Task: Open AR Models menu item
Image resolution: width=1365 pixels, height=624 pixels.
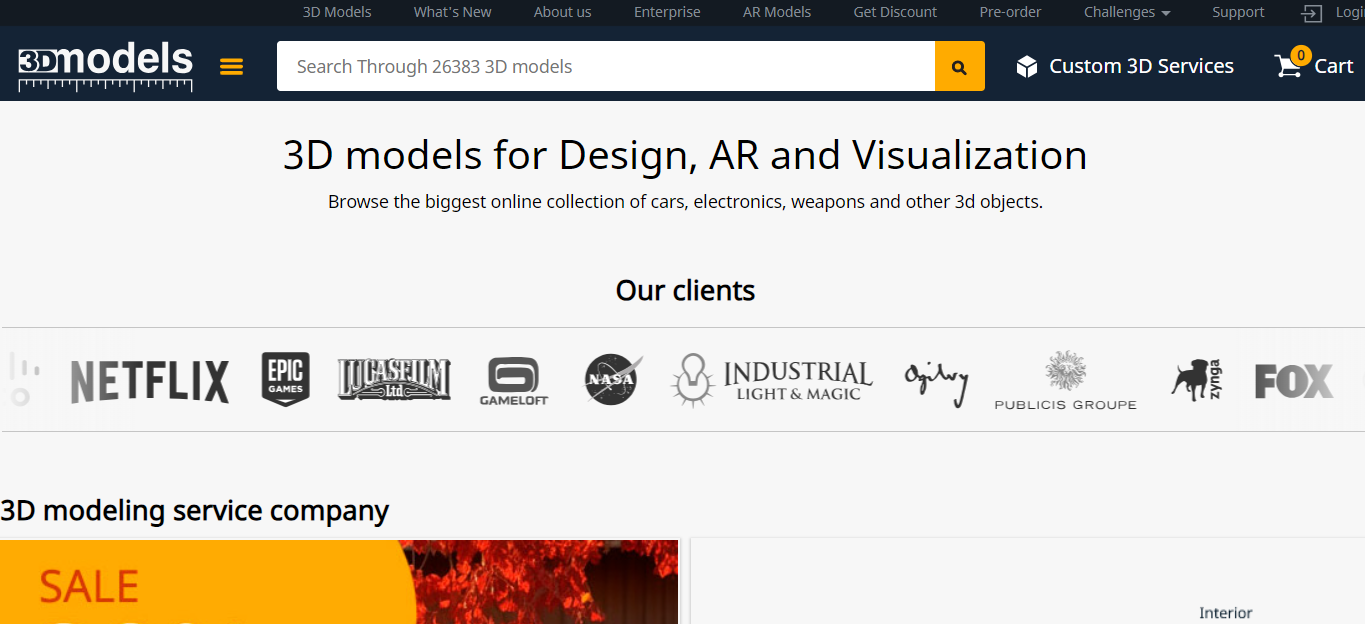Action: click(777, 12)
